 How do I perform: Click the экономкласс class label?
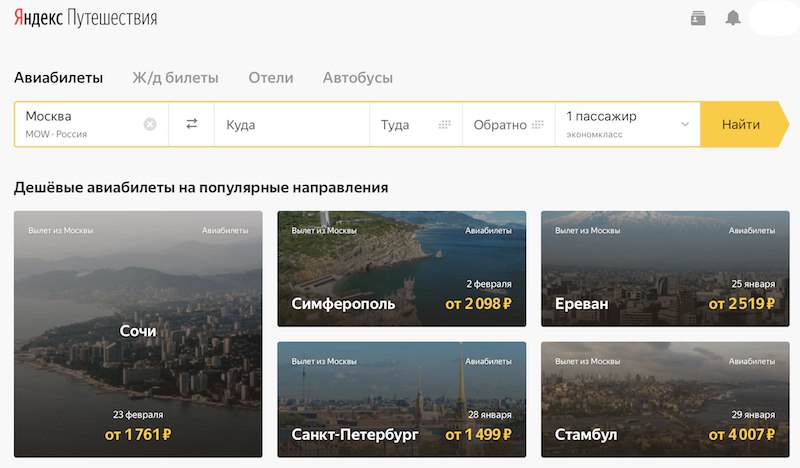(594, 135)
